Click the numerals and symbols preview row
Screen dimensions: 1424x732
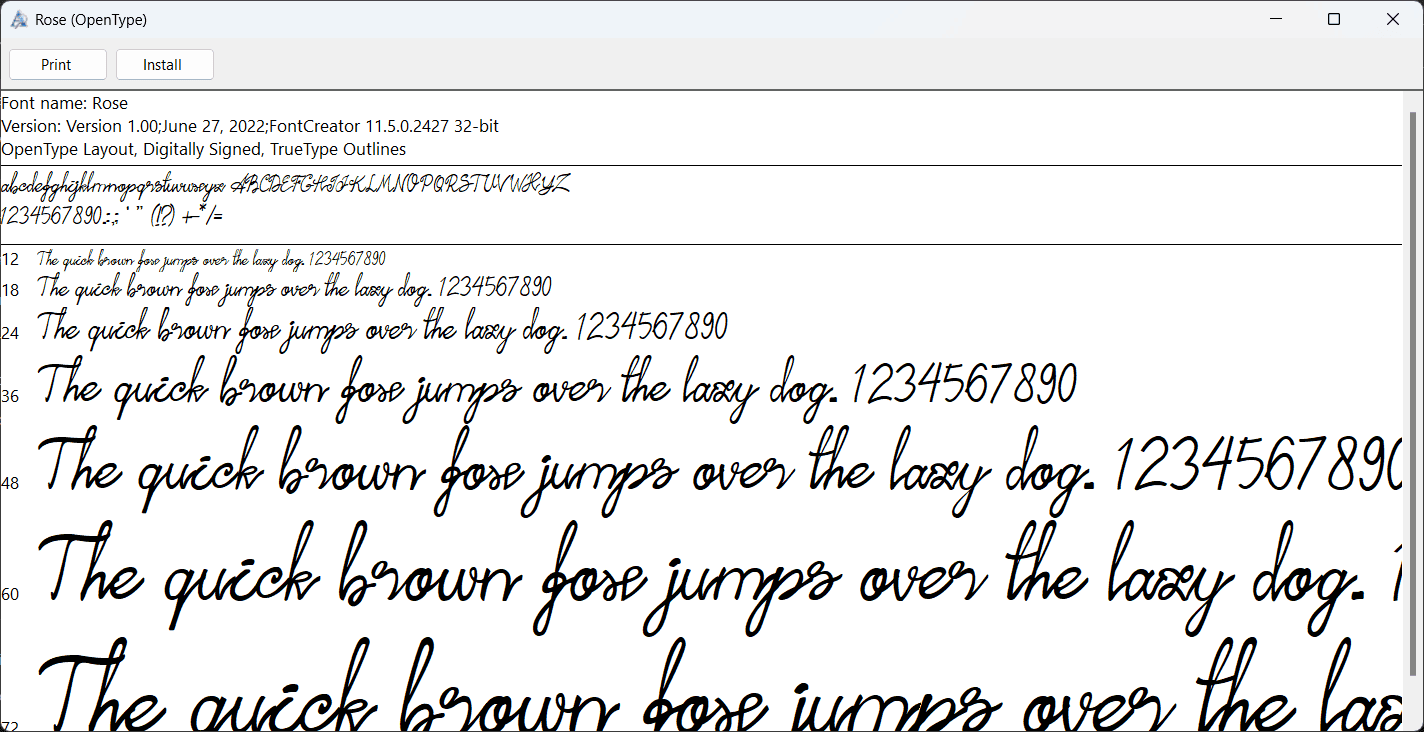tap(112, 214)
